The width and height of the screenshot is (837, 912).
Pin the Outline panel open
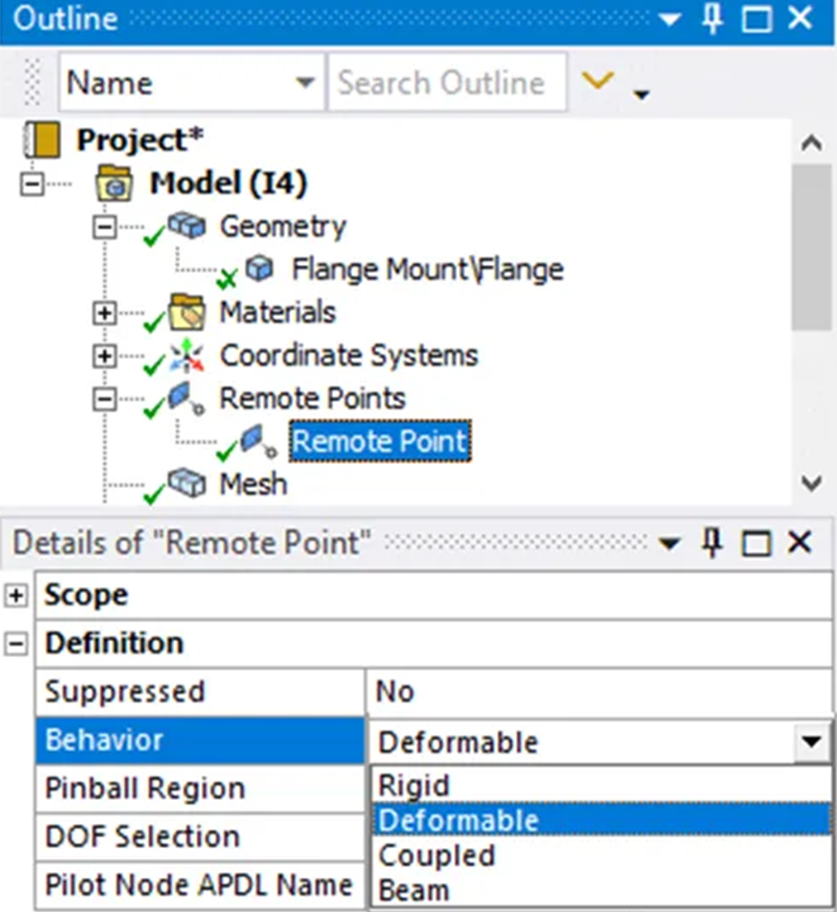pyautogui.click(x=711, y=17)
